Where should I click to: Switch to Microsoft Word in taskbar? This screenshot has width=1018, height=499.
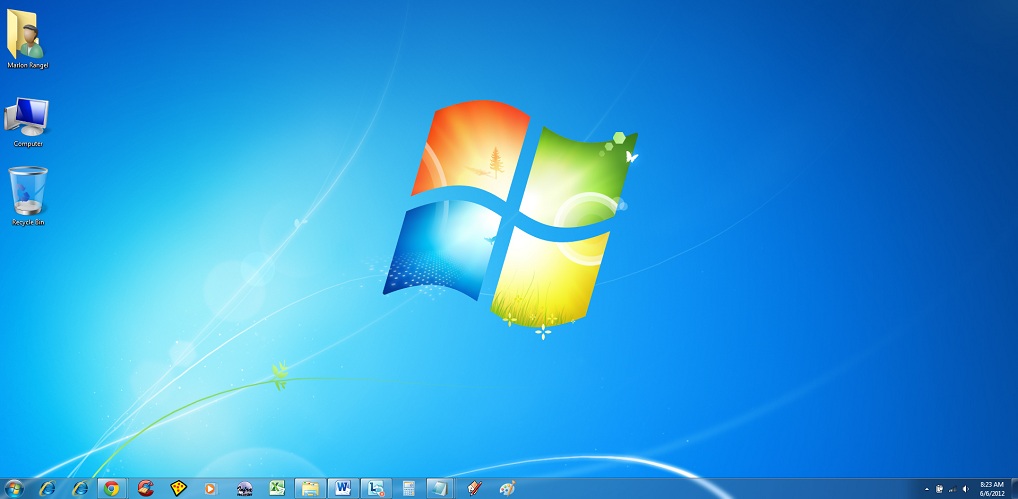(343, 488)
